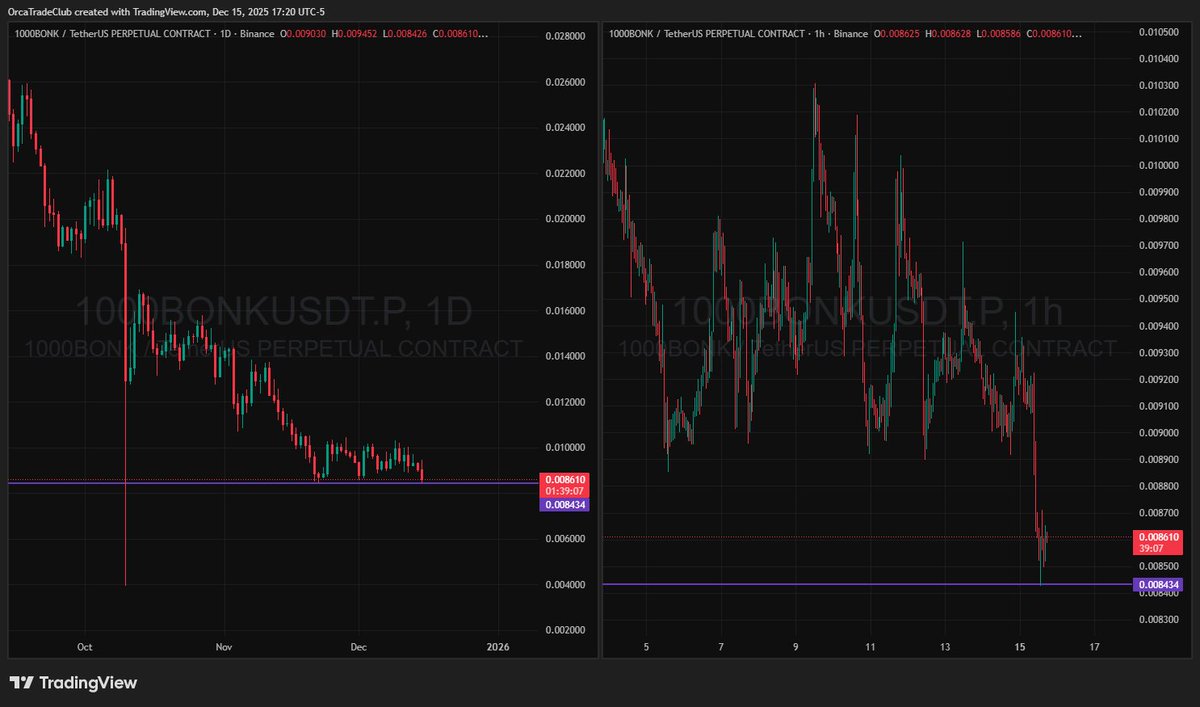
Task: Click the Nov label on daily time axis
Action: [x=224, y=647]
